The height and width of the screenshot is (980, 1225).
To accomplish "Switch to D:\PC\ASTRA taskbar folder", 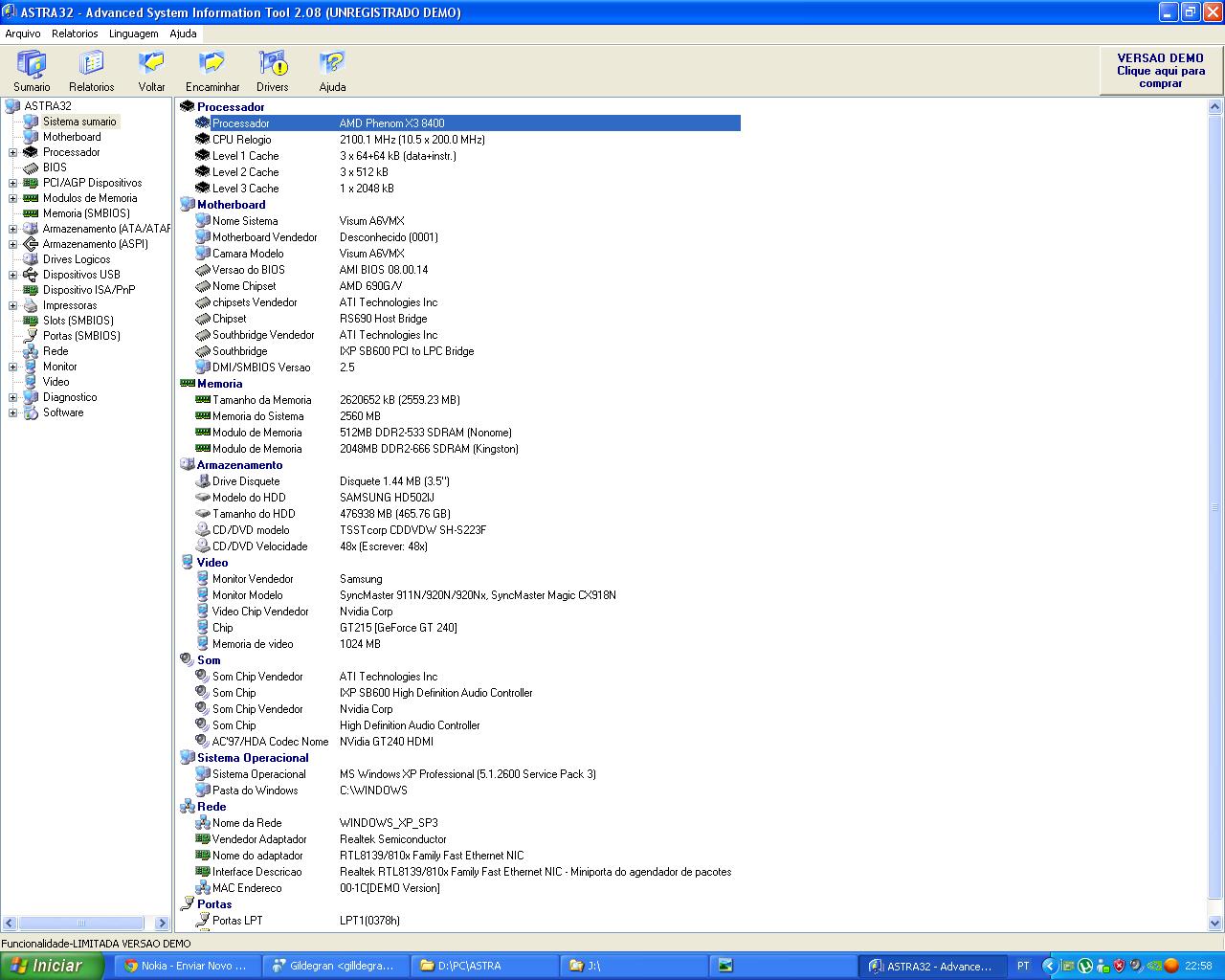I will tap(485, 966).
